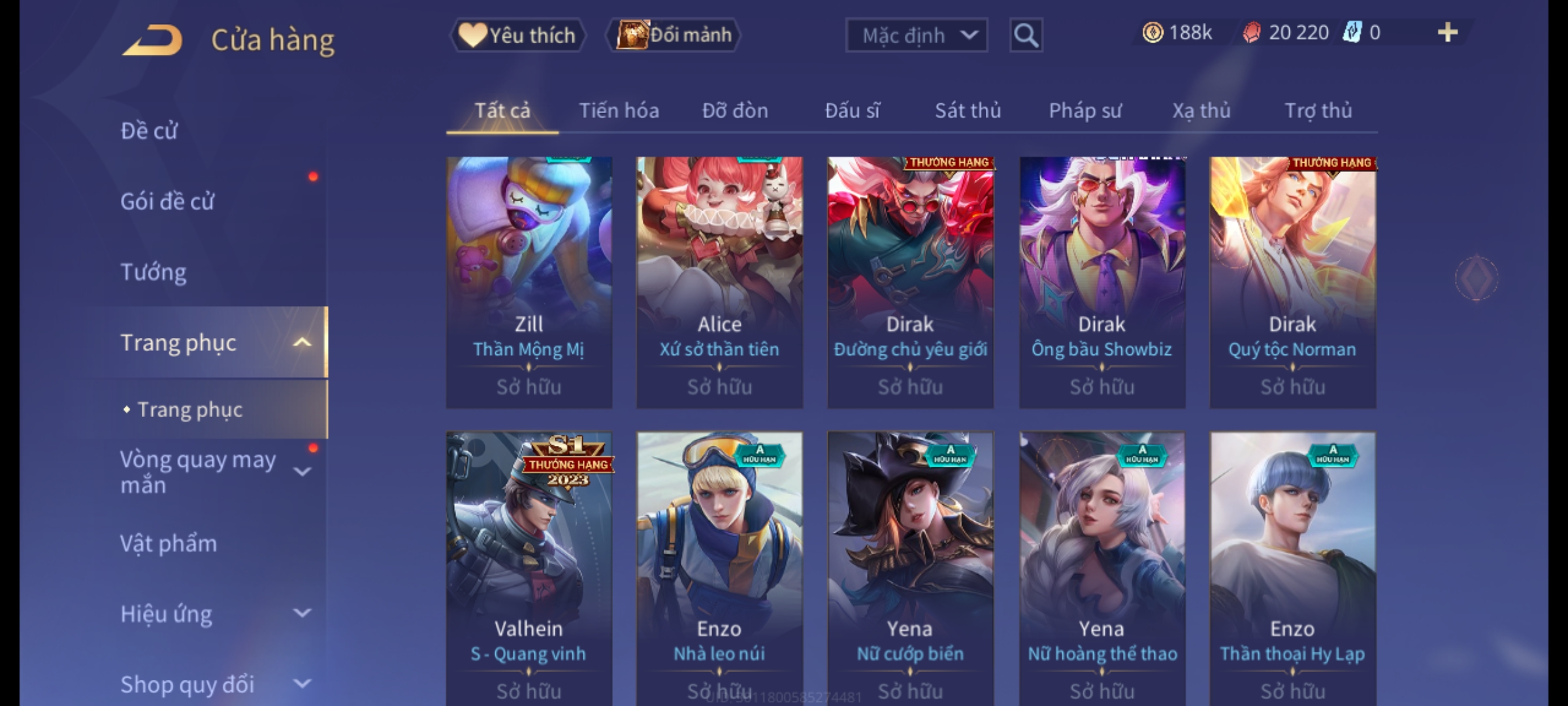1568x706 pixels.
Task: Open the Đổi mảnh chest icon
Action: click(x=631, y=35)
